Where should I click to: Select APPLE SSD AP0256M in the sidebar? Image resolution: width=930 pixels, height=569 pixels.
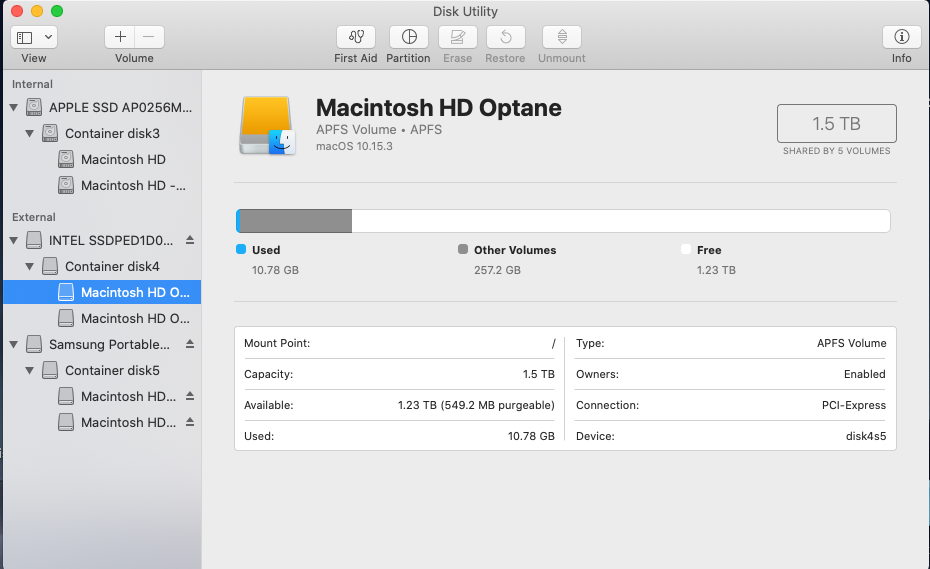[x=102, y=107]
